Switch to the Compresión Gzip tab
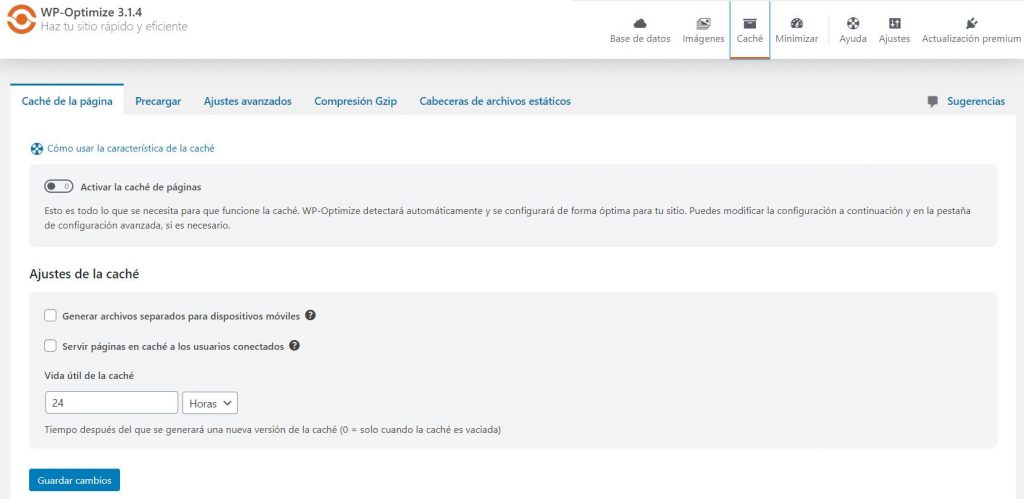The height and width of the screenshot is (499, 1024). click(x=355, y=101)
